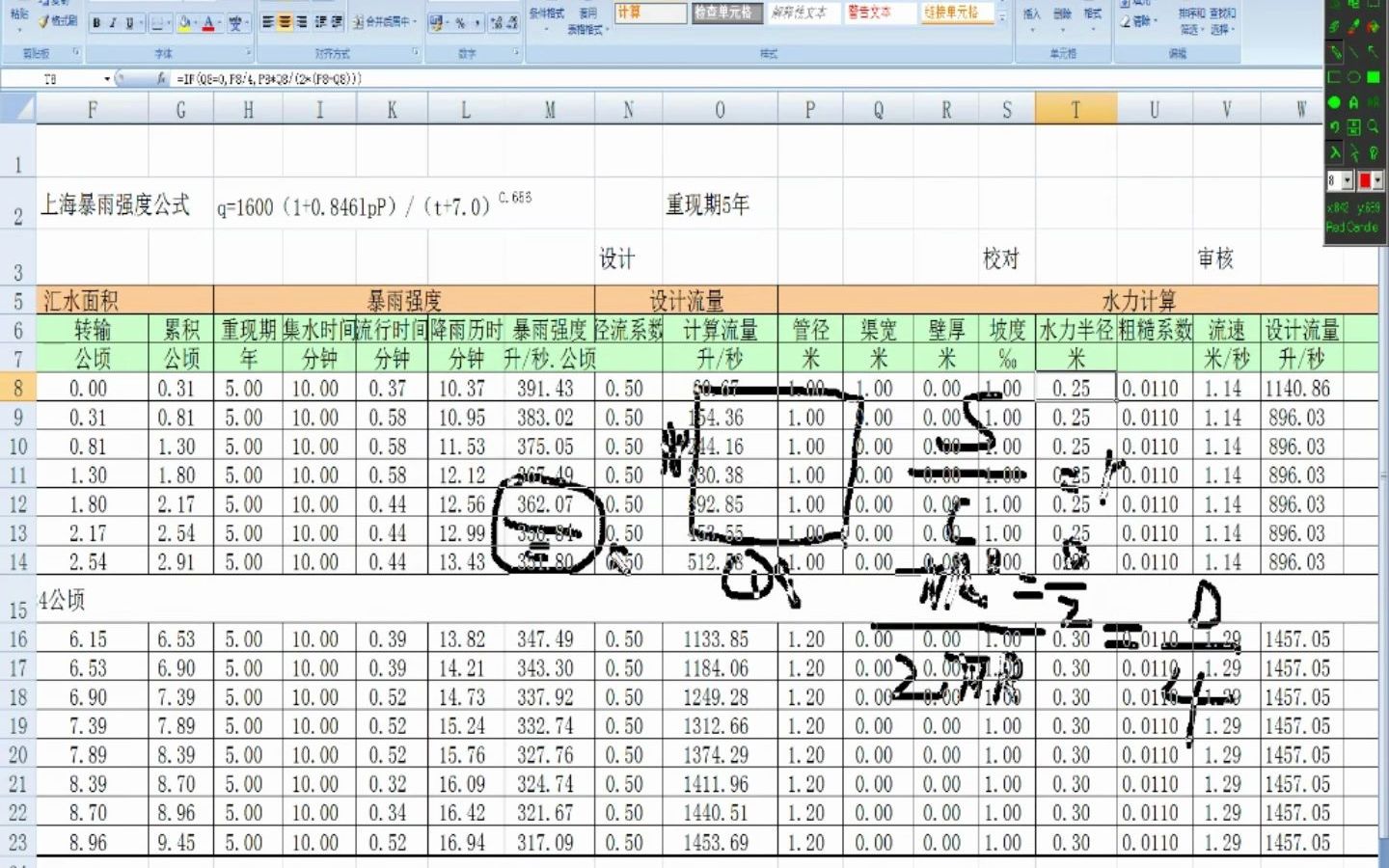Screen dimensions: 1389x868
Task: Apply red font color
Action: click(208, 22)
